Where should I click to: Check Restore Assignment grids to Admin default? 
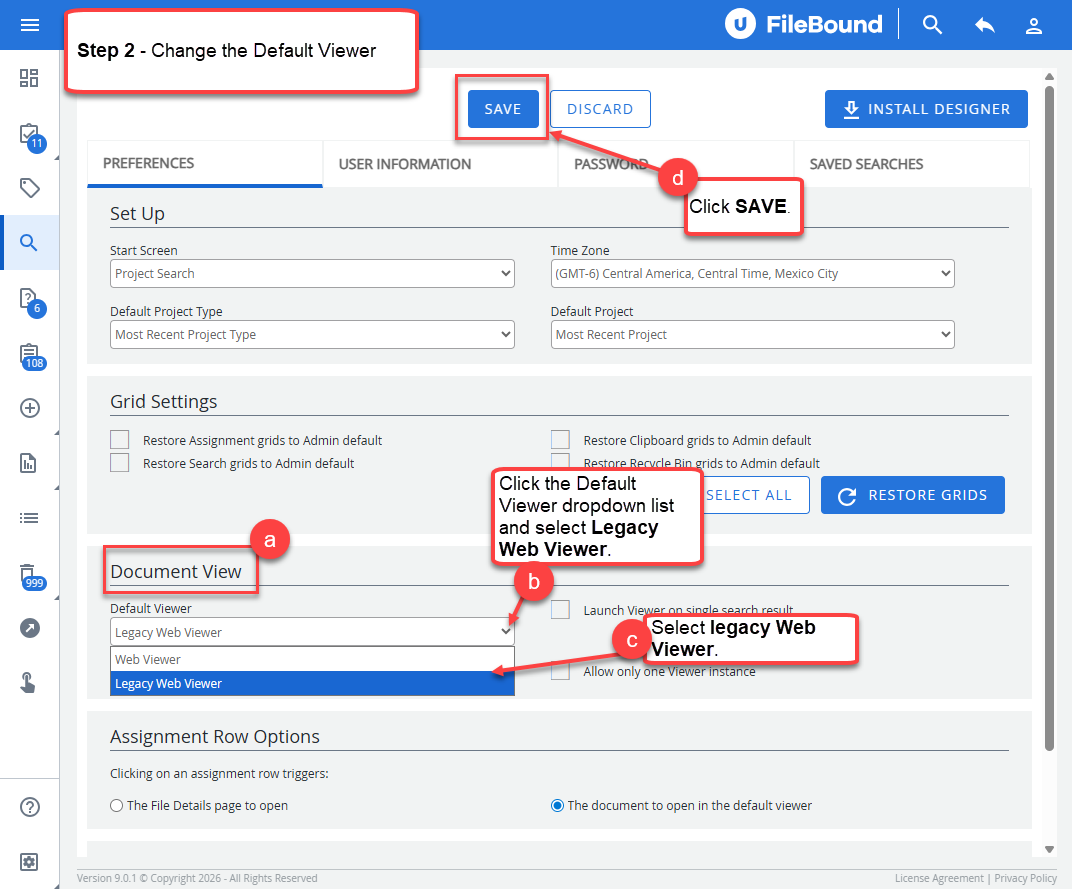point(120,440)
